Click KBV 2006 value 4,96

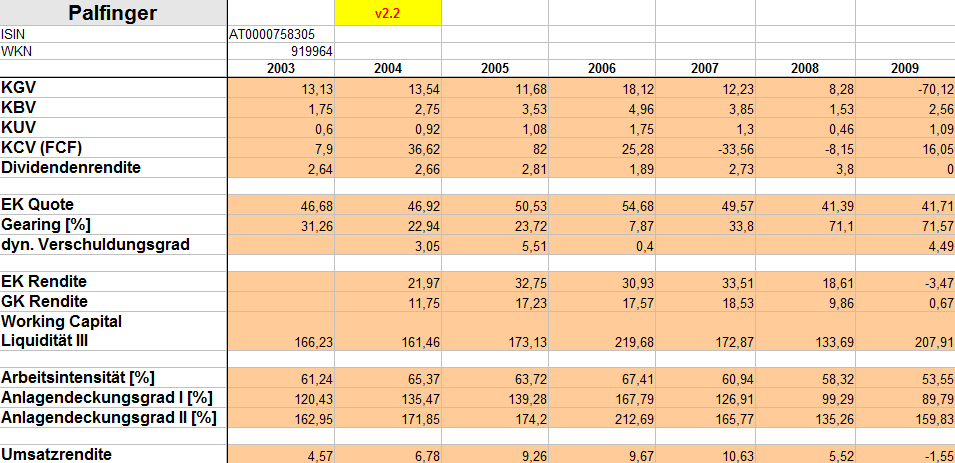tap(602, 108)
